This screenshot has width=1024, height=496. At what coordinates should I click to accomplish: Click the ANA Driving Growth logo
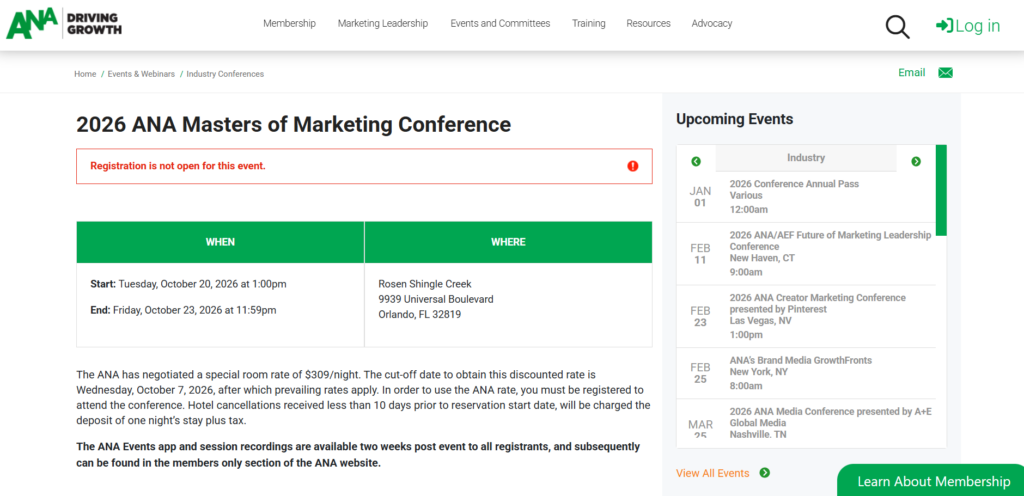tap(64, 23)
